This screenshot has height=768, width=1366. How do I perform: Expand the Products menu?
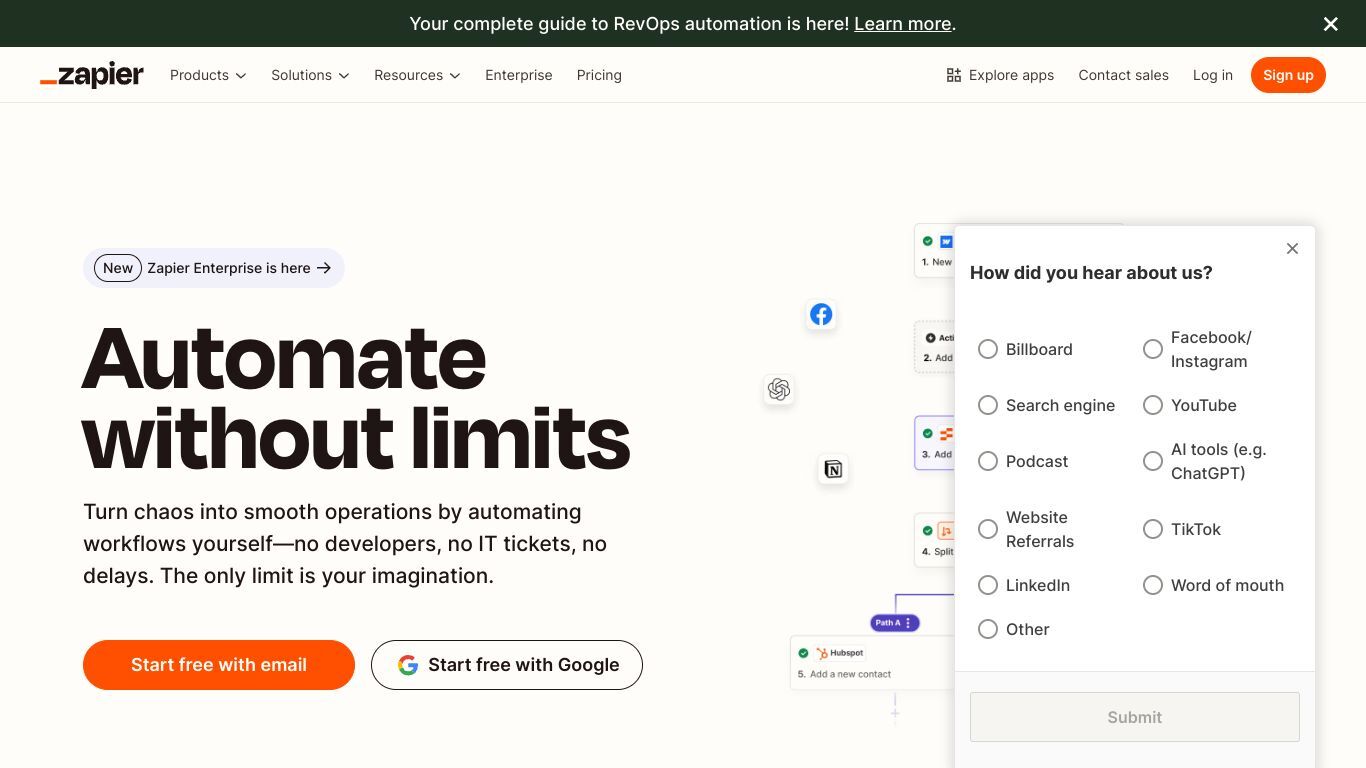[x=208, y=75]
